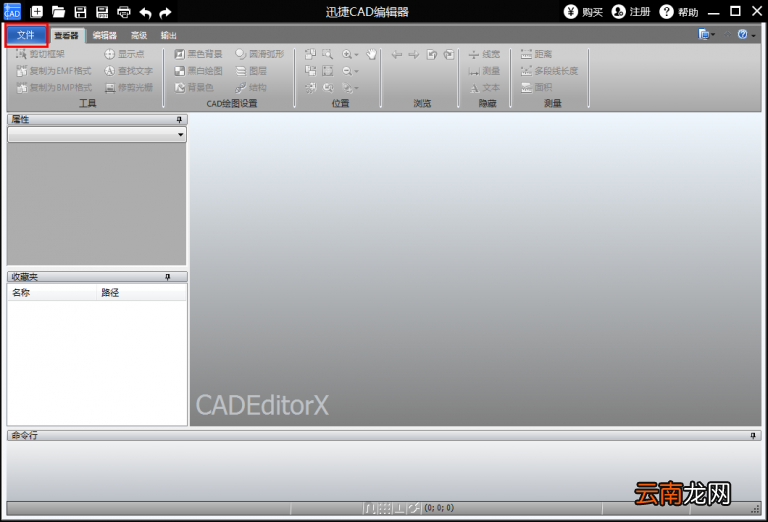Click the 注册 register button

631,11
